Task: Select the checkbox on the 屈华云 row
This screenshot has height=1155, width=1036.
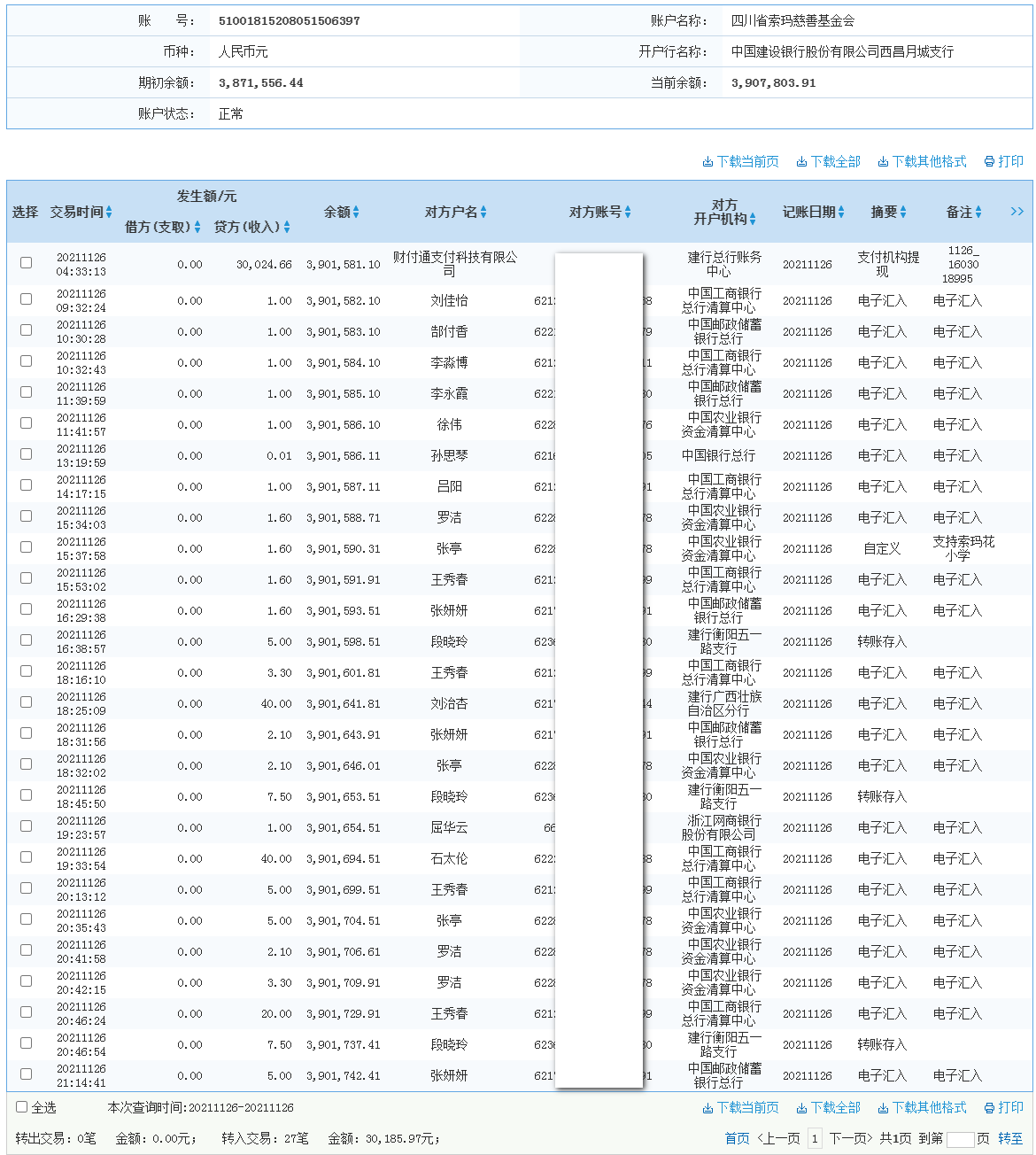Action: click(x=26, y=826)
